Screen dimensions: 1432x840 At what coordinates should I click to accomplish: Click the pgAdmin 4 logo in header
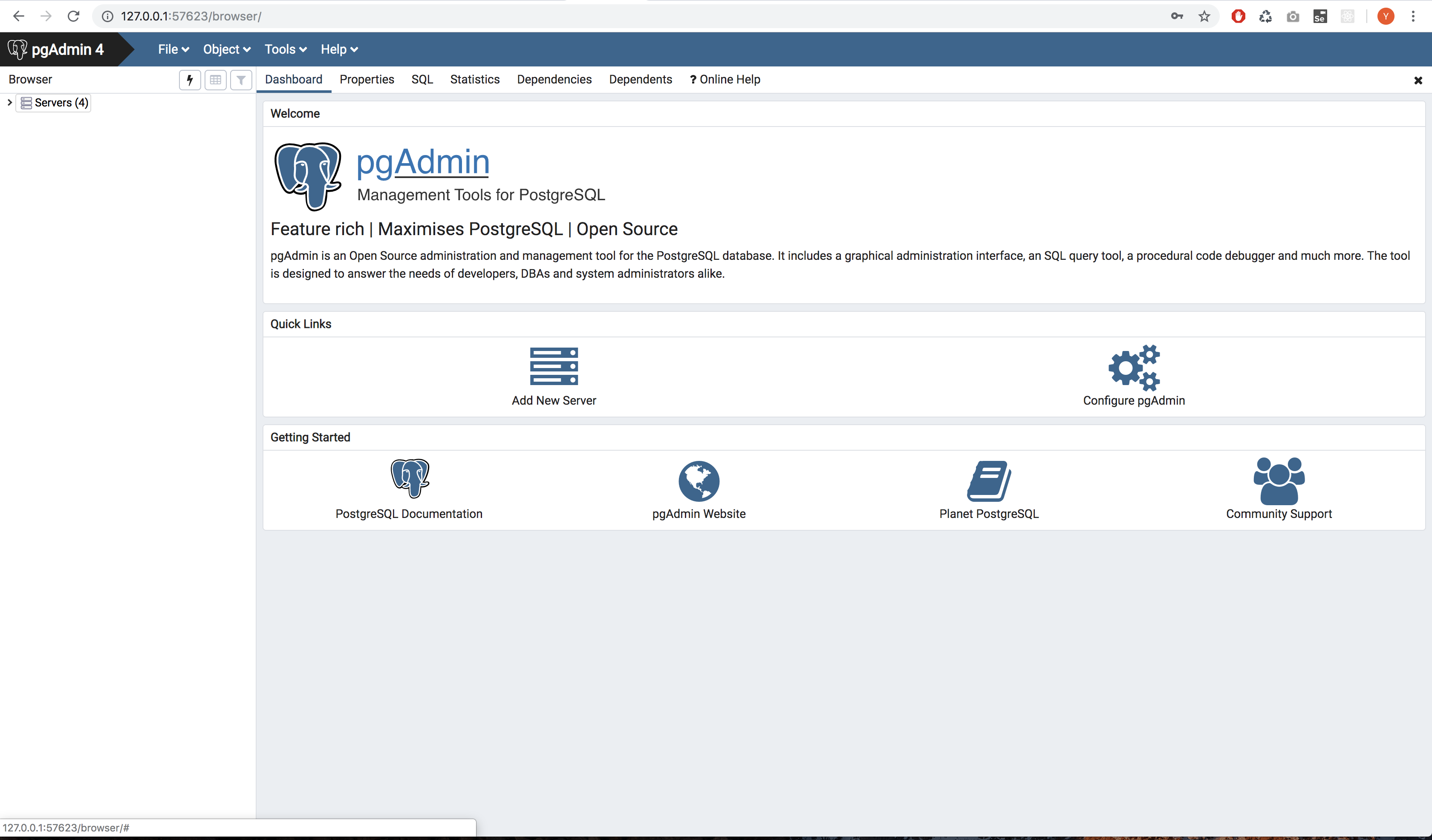[x=57, y=49]
